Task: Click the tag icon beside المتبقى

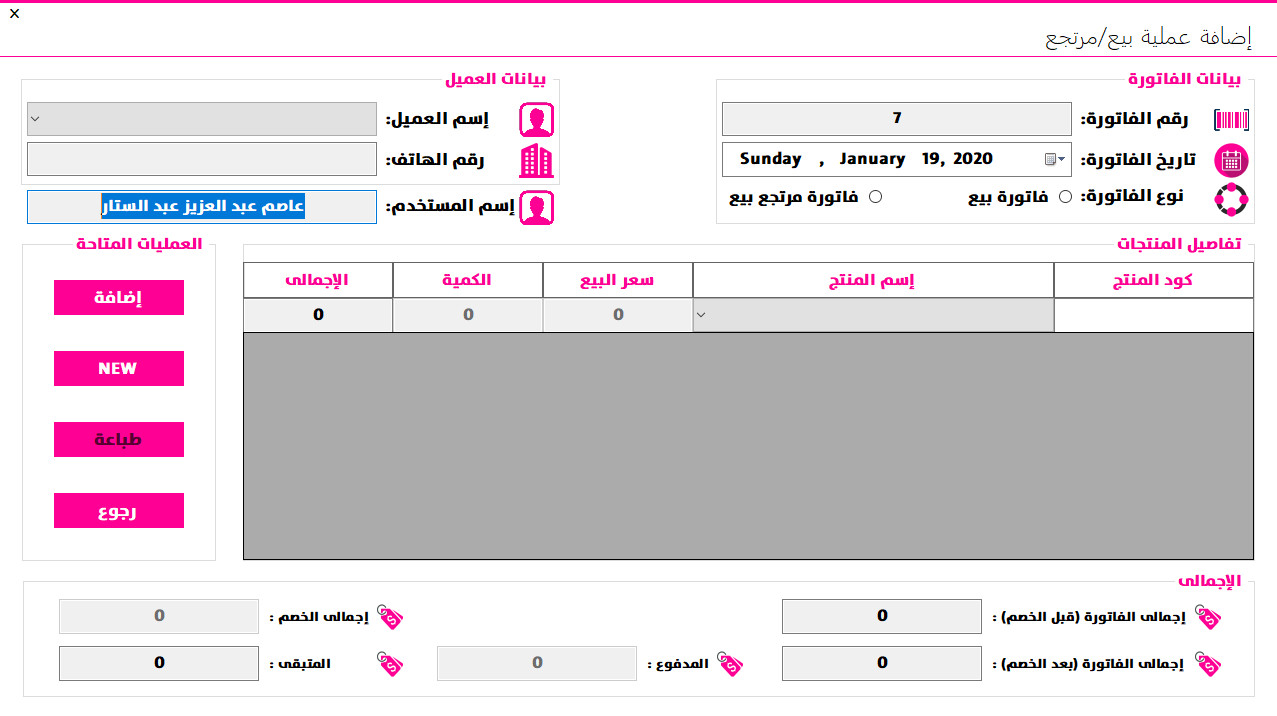Action: tap(390, 663)
